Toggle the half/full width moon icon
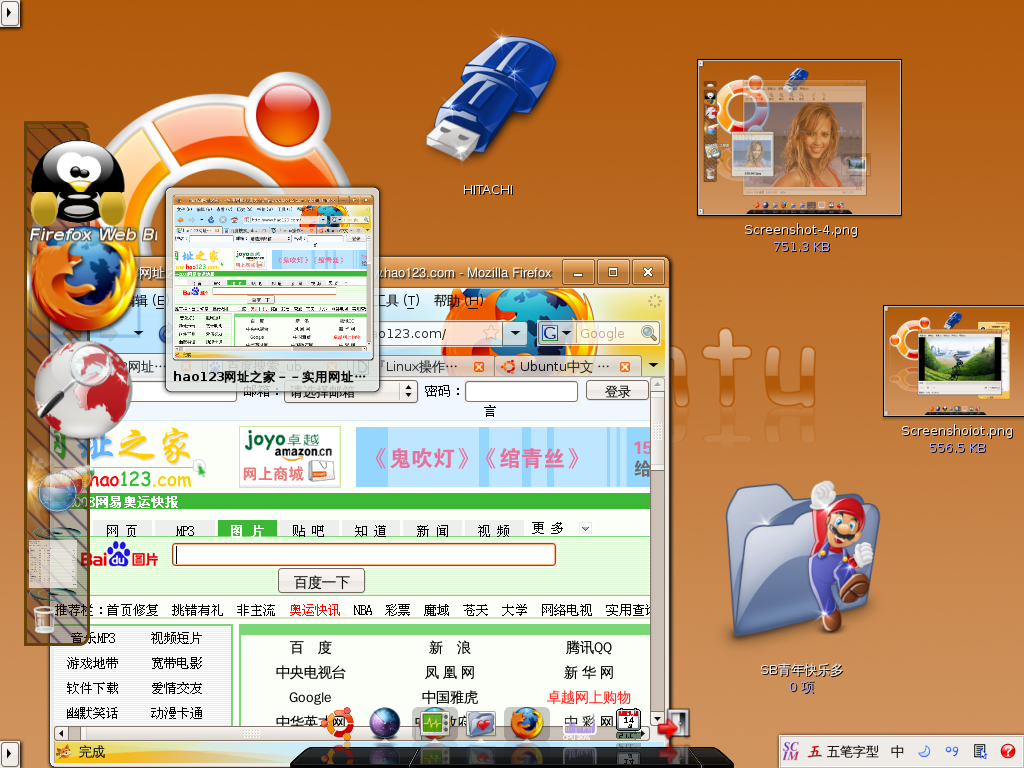This screenshot has height=768, width=1024. [x=925, y=752]
